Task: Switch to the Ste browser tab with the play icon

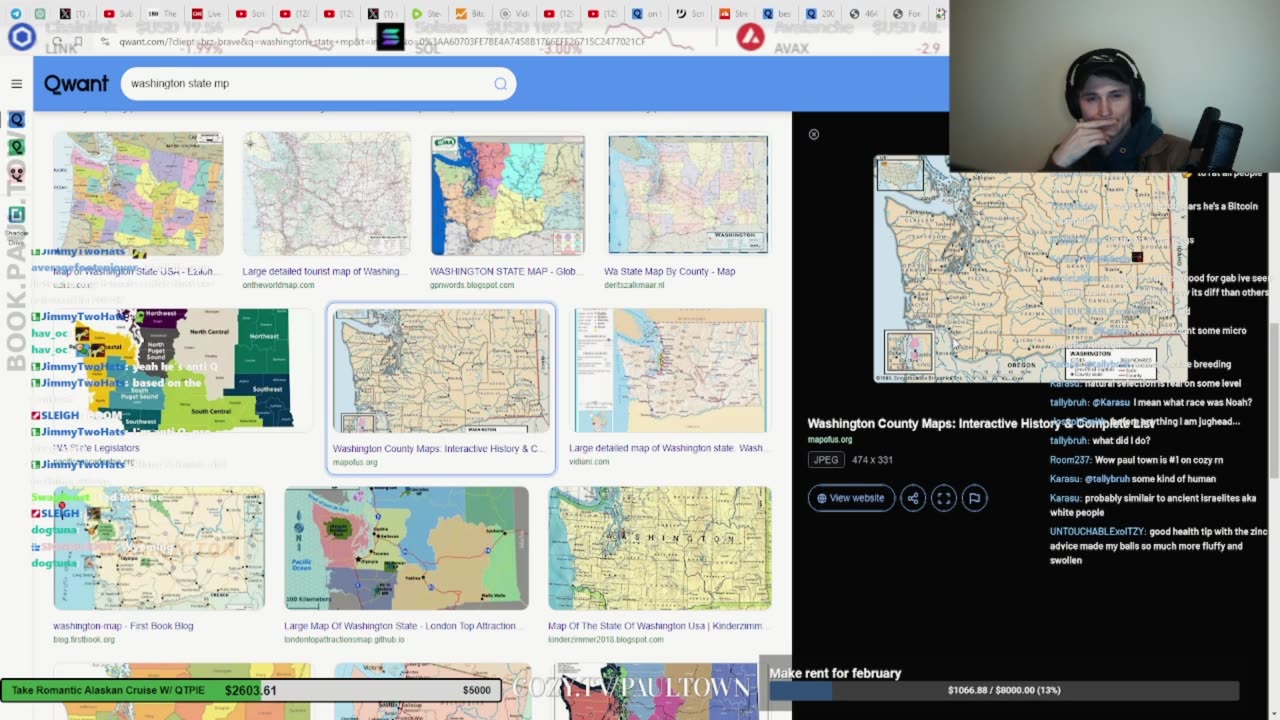Action: [x=425, y=14]
